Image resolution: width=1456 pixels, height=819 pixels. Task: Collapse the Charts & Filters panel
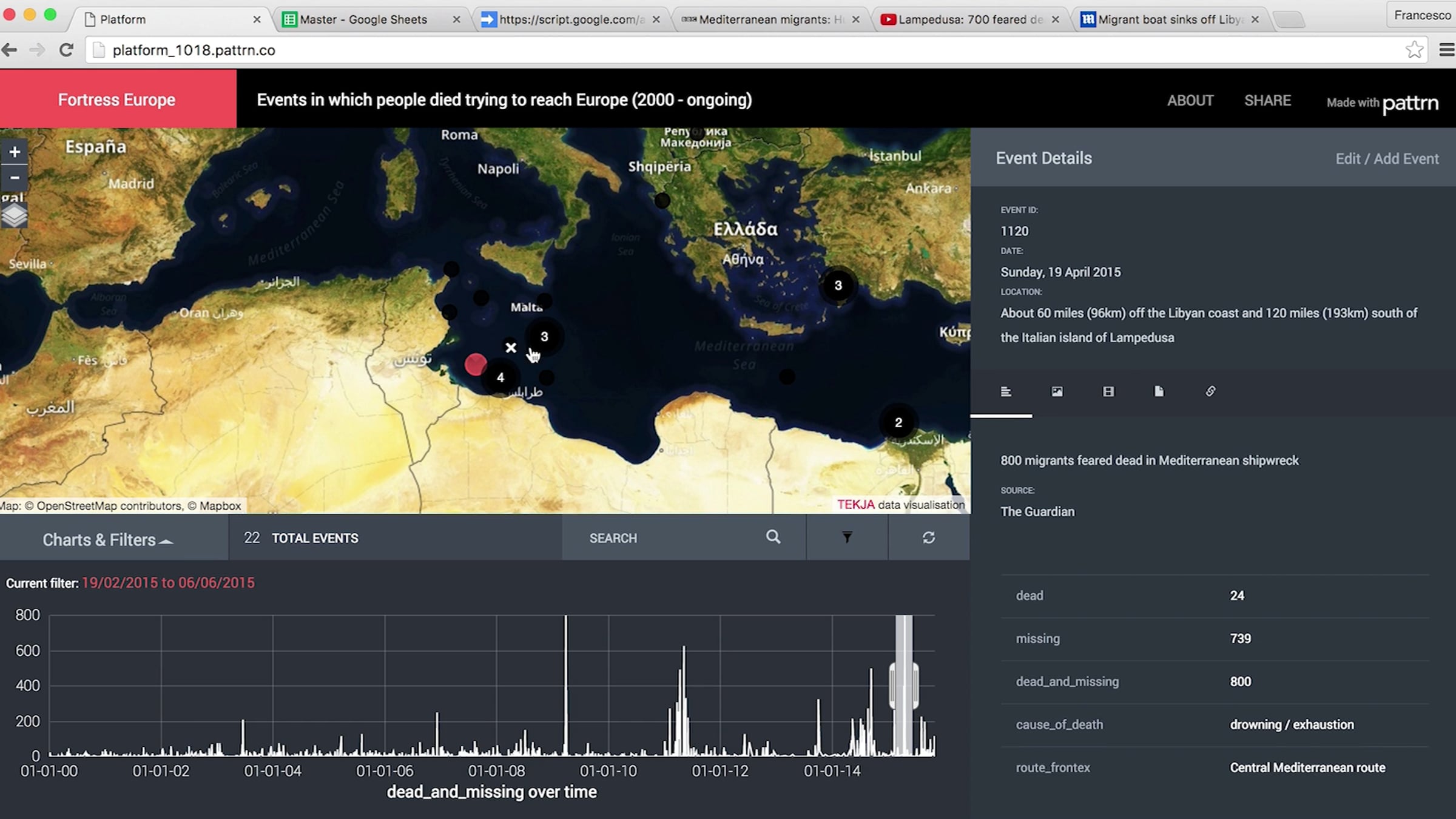tap(108, 540)
